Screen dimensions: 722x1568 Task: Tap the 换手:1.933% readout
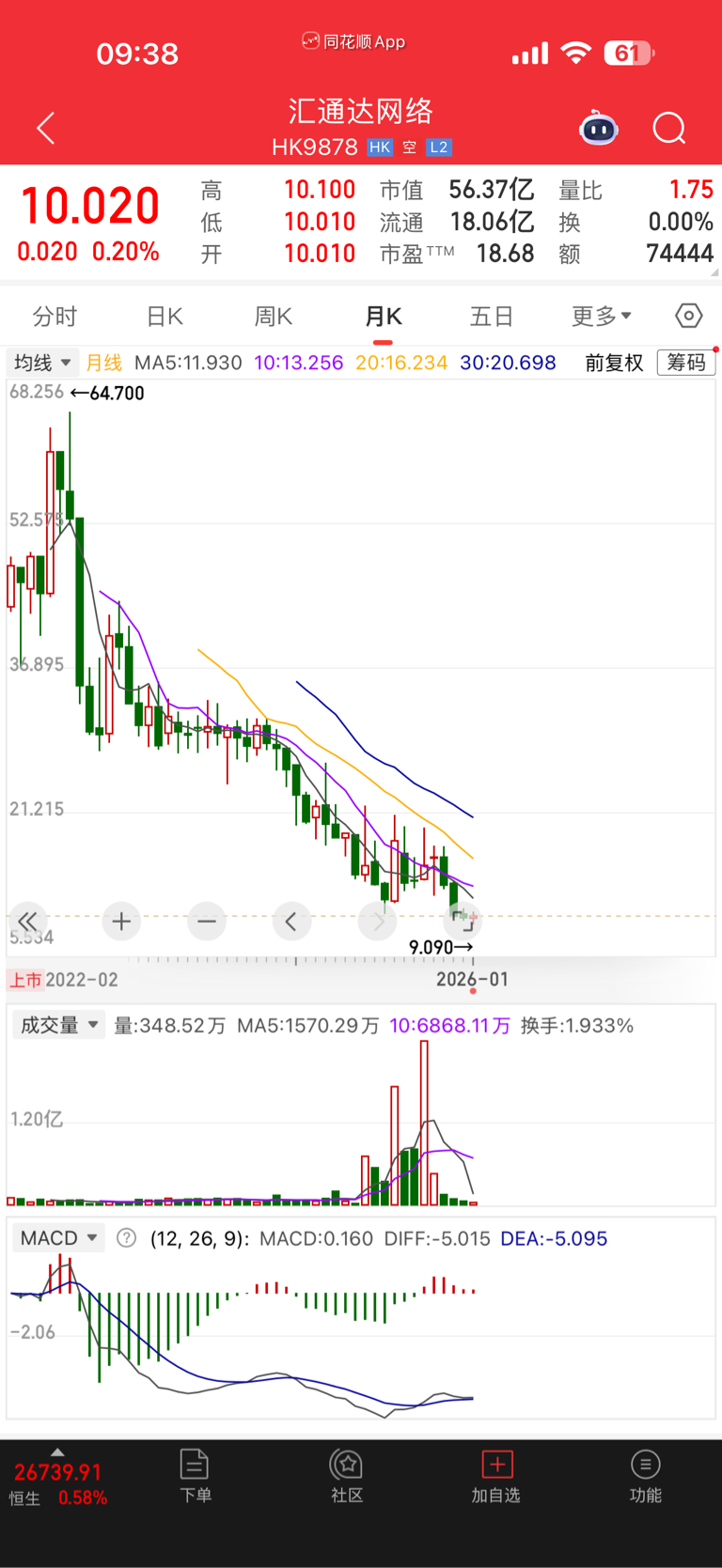tap(577, 1025)
